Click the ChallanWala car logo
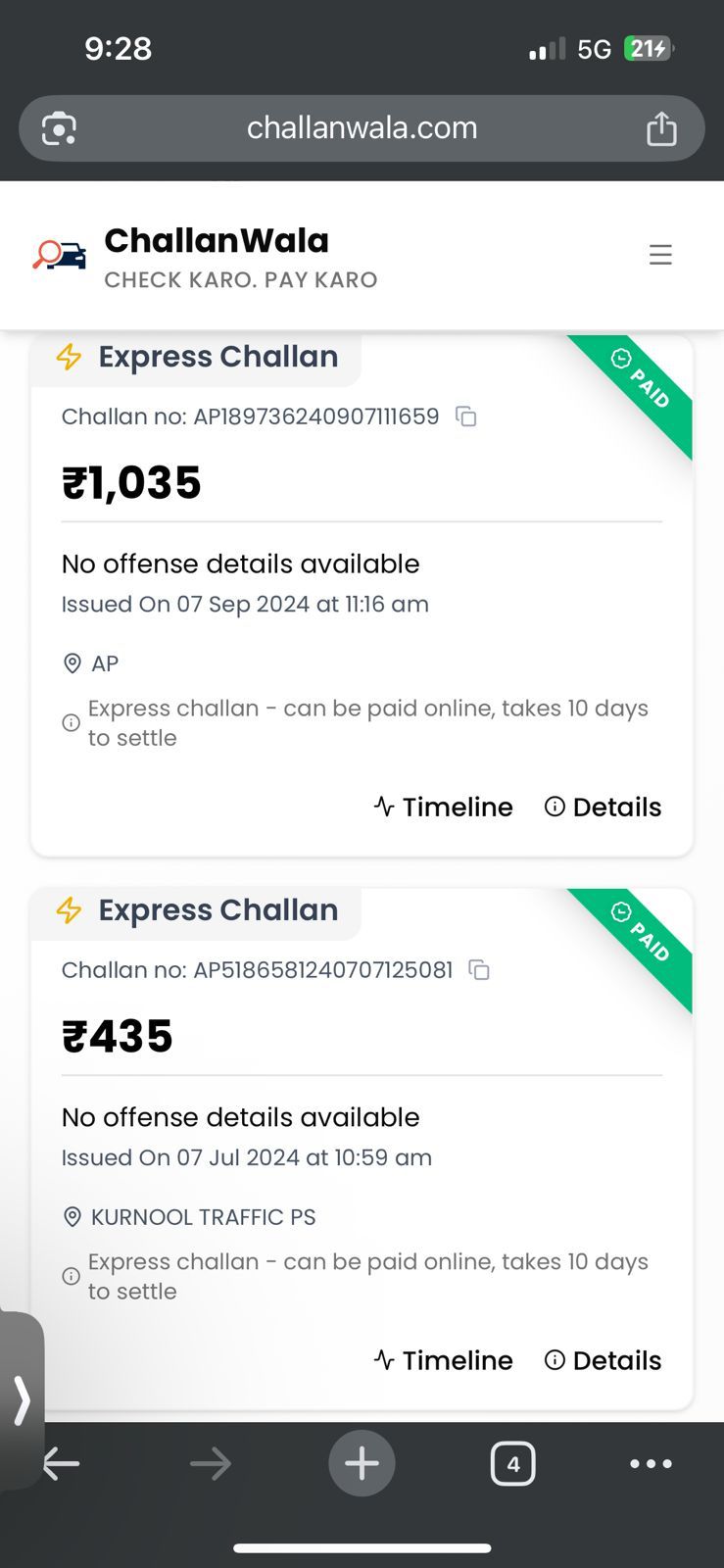The image size is (724, 1568). pos(60,256)
